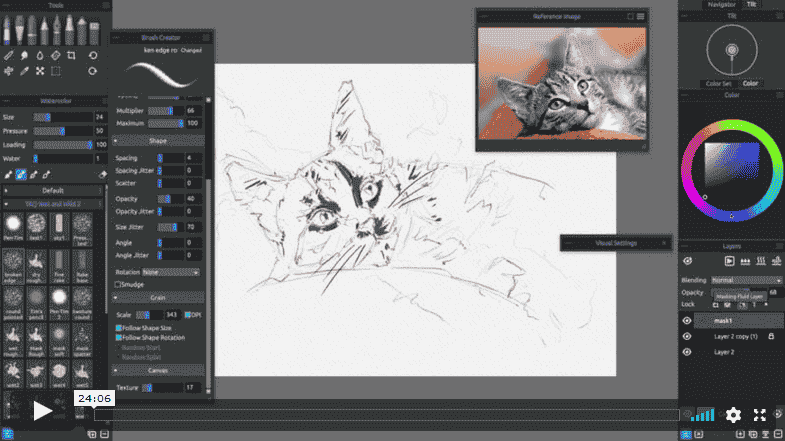Click the undo arrow in Tools panel

tap(93, 56)
